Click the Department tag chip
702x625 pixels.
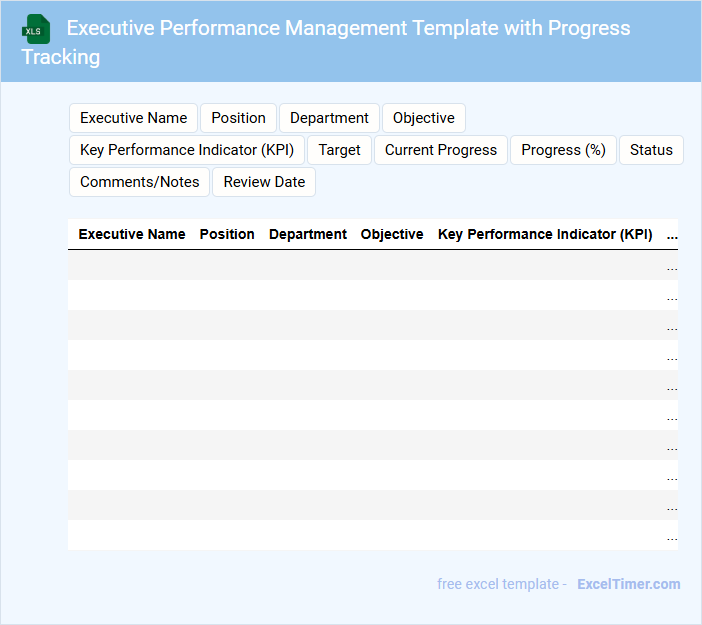(329, 118)
